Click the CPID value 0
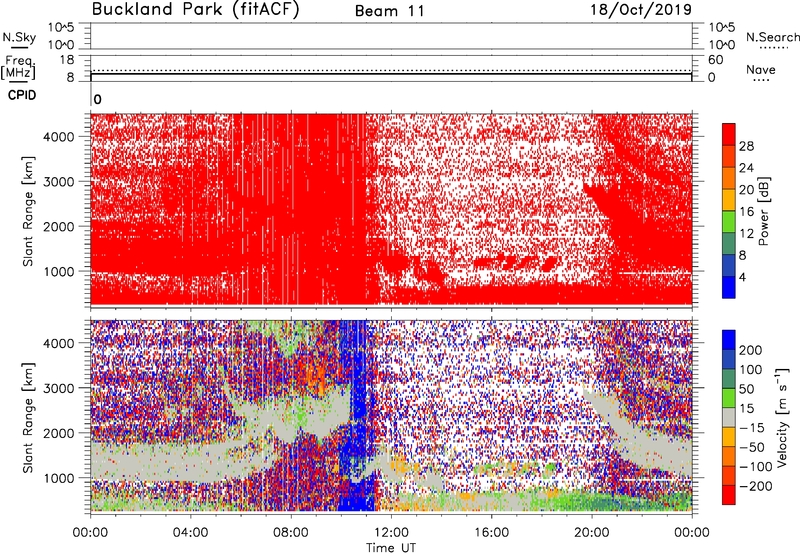This screenshot has height=554, width=800. pyautogui.click(x=97, y=99)
